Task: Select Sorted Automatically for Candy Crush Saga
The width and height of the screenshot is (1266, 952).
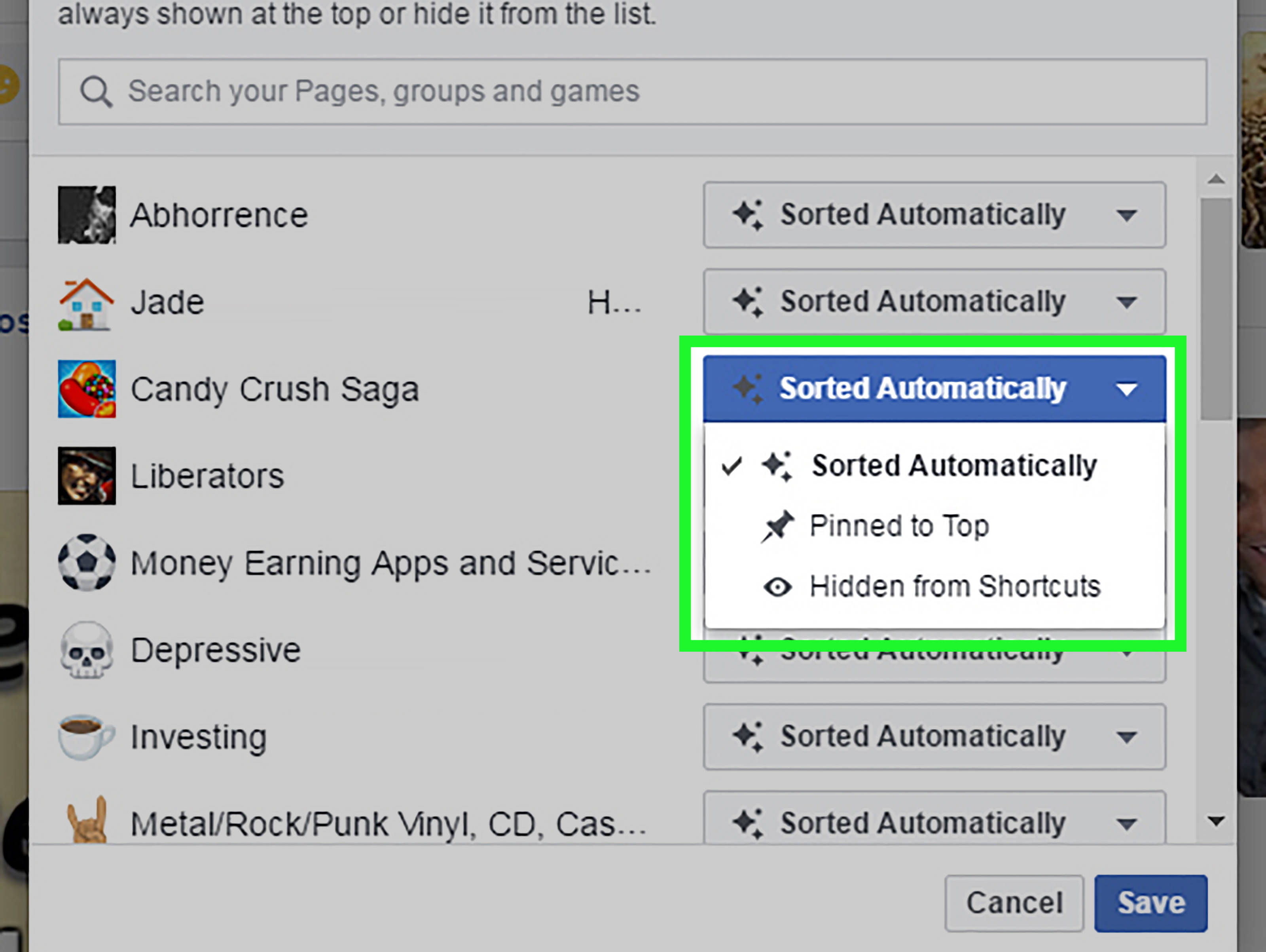Action: tap(952, 465)
